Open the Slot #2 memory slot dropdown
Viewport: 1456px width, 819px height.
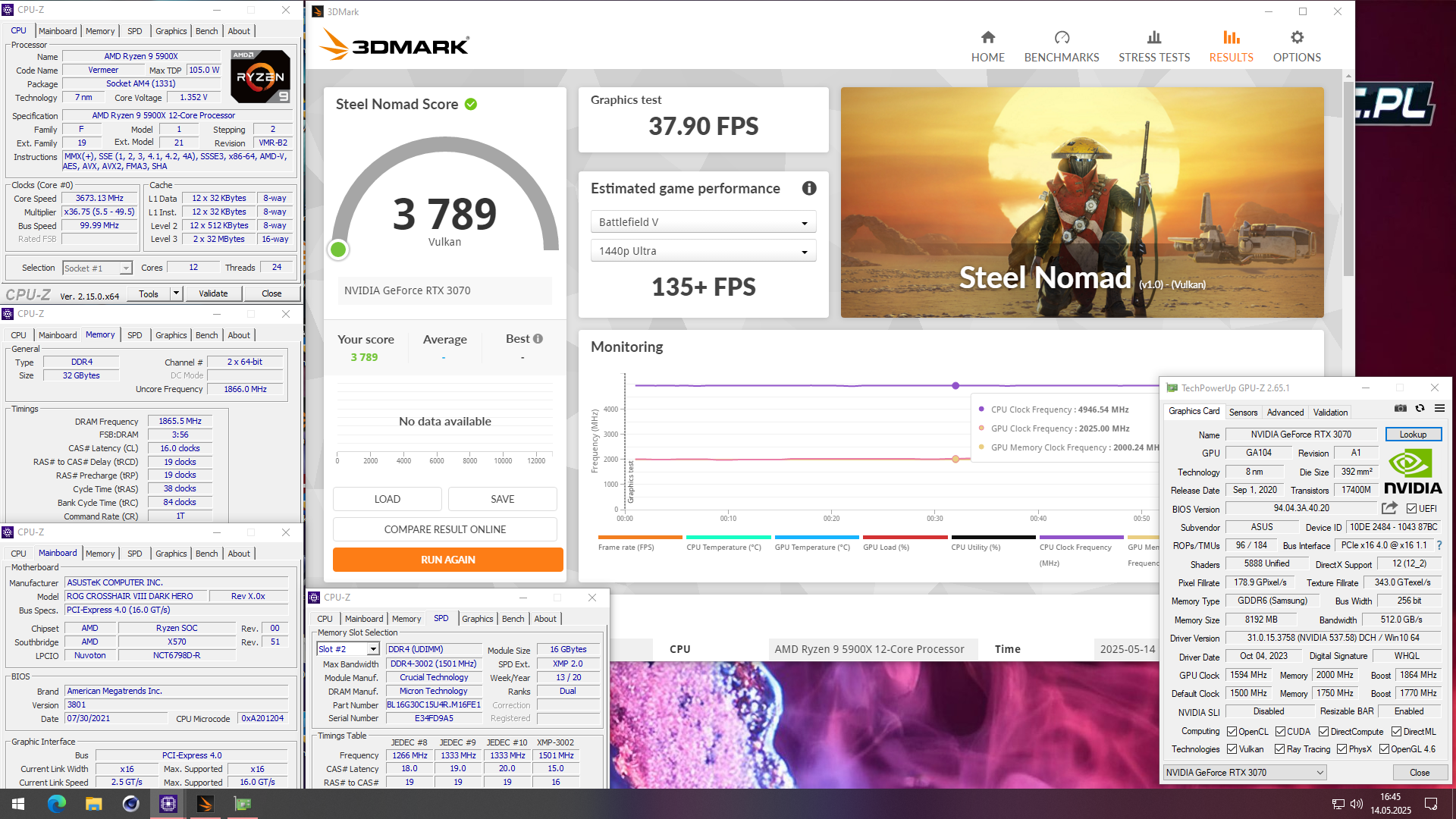point(348,649)
